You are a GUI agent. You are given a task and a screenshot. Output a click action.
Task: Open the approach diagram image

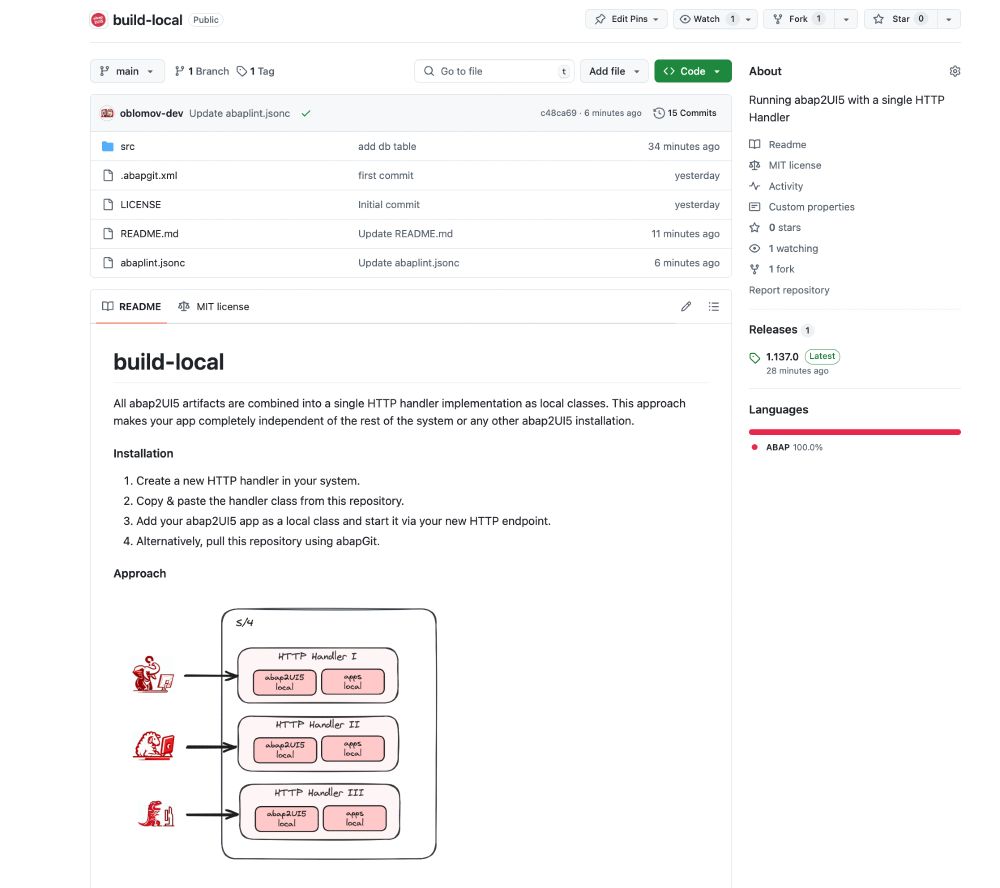[284, 734]
